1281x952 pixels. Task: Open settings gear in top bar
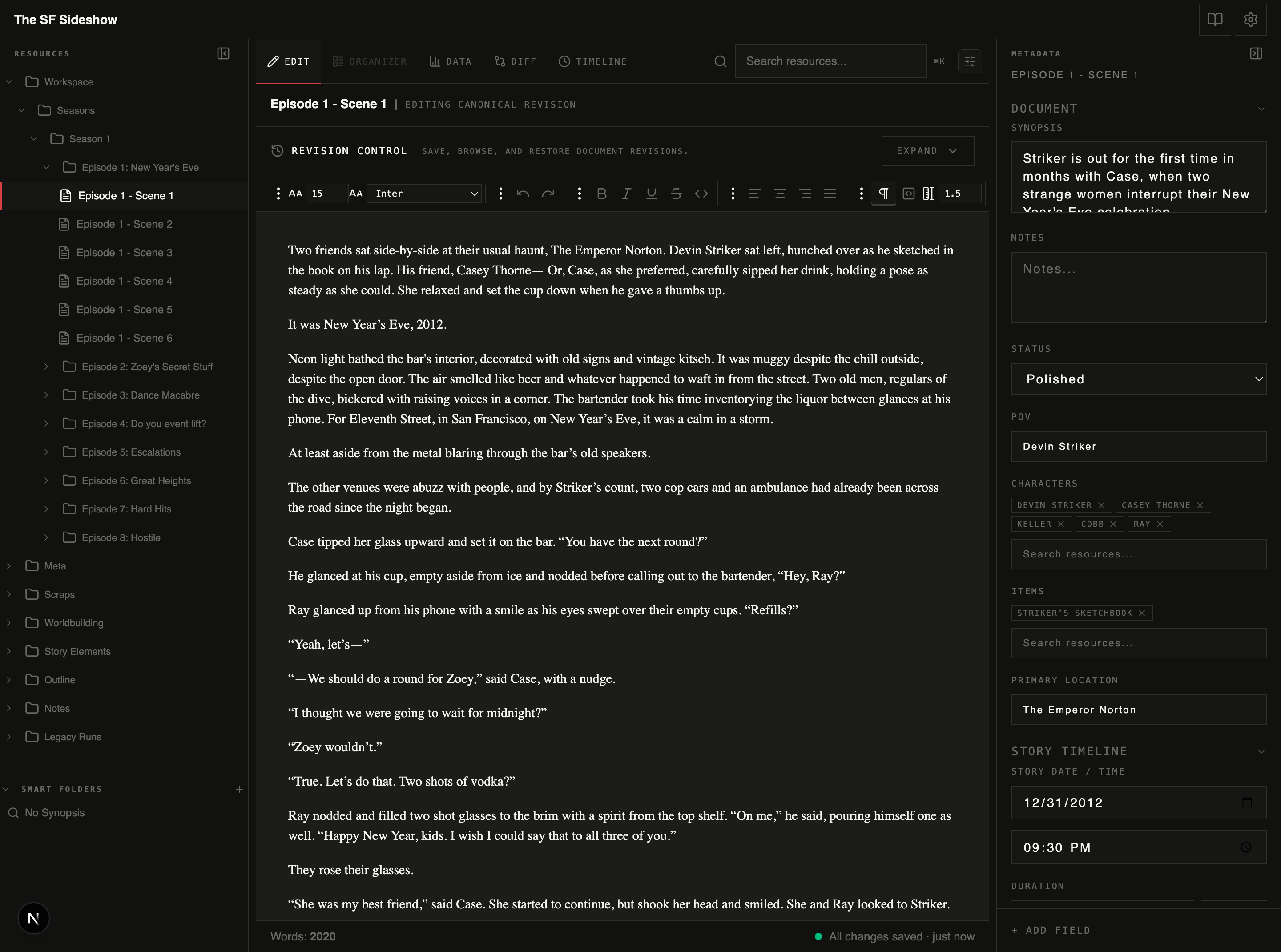1250,20
